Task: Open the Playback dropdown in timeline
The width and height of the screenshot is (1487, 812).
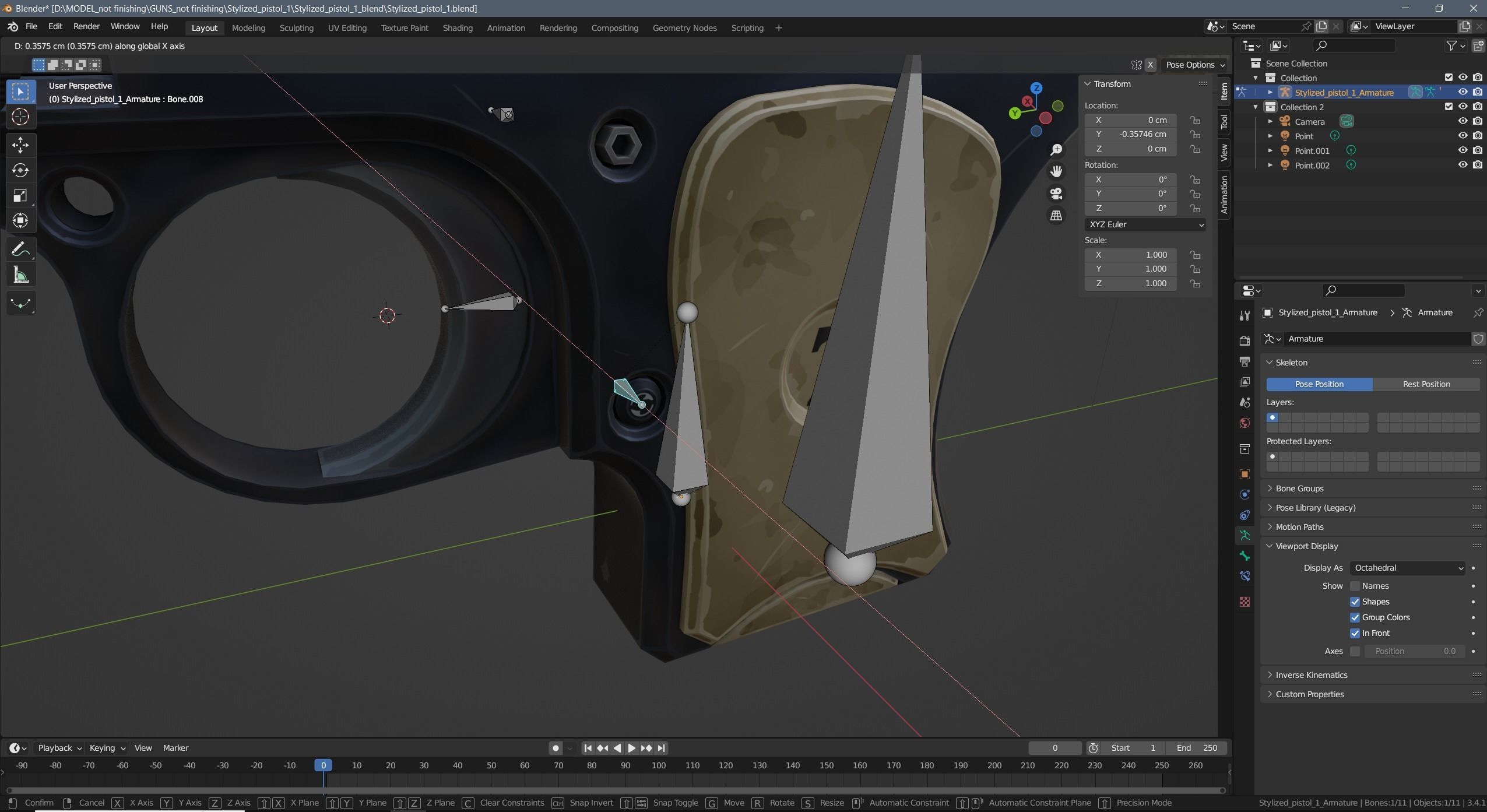Action: pyautogui.click(x=59, y=748)
